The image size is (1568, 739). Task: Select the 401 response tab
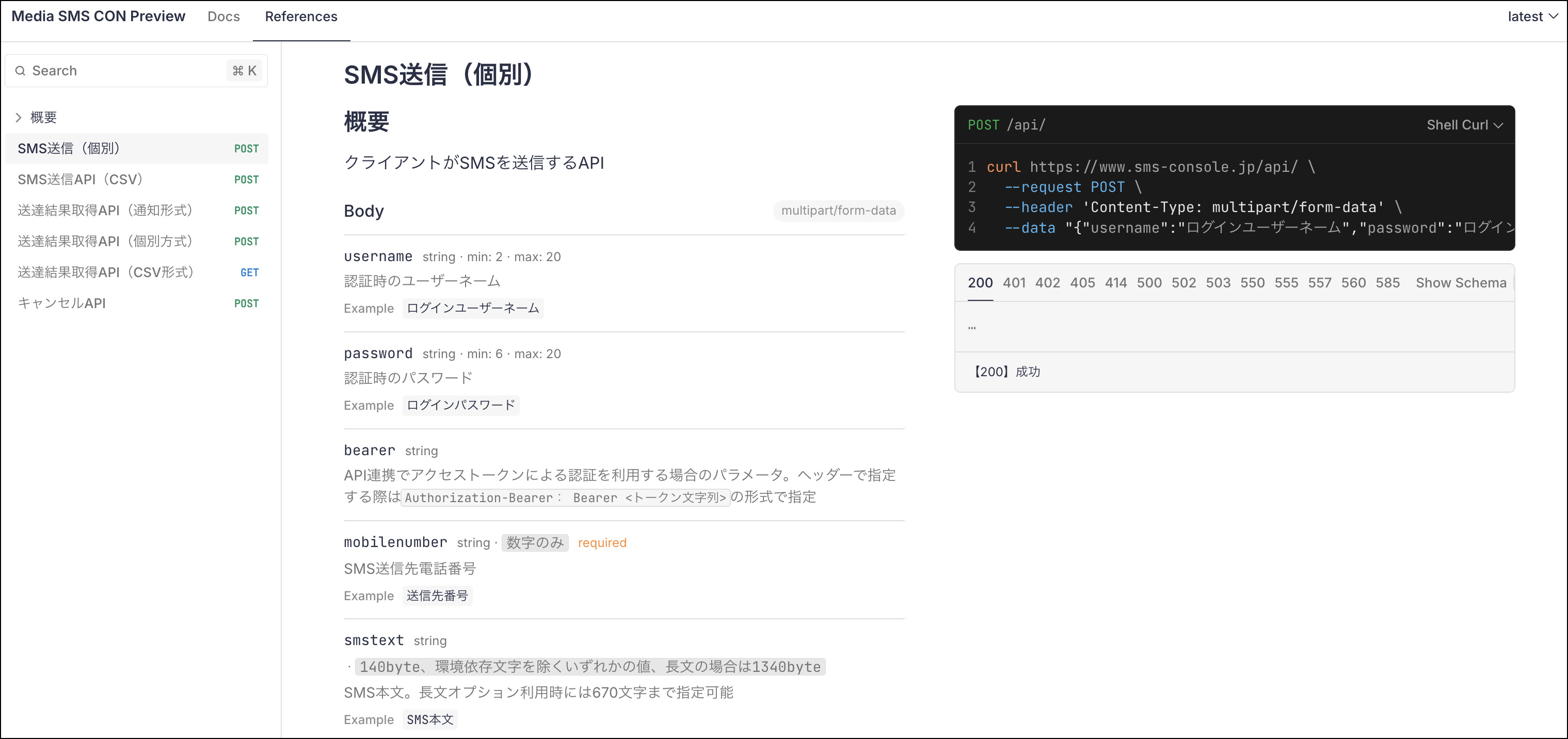[1014, 283]
